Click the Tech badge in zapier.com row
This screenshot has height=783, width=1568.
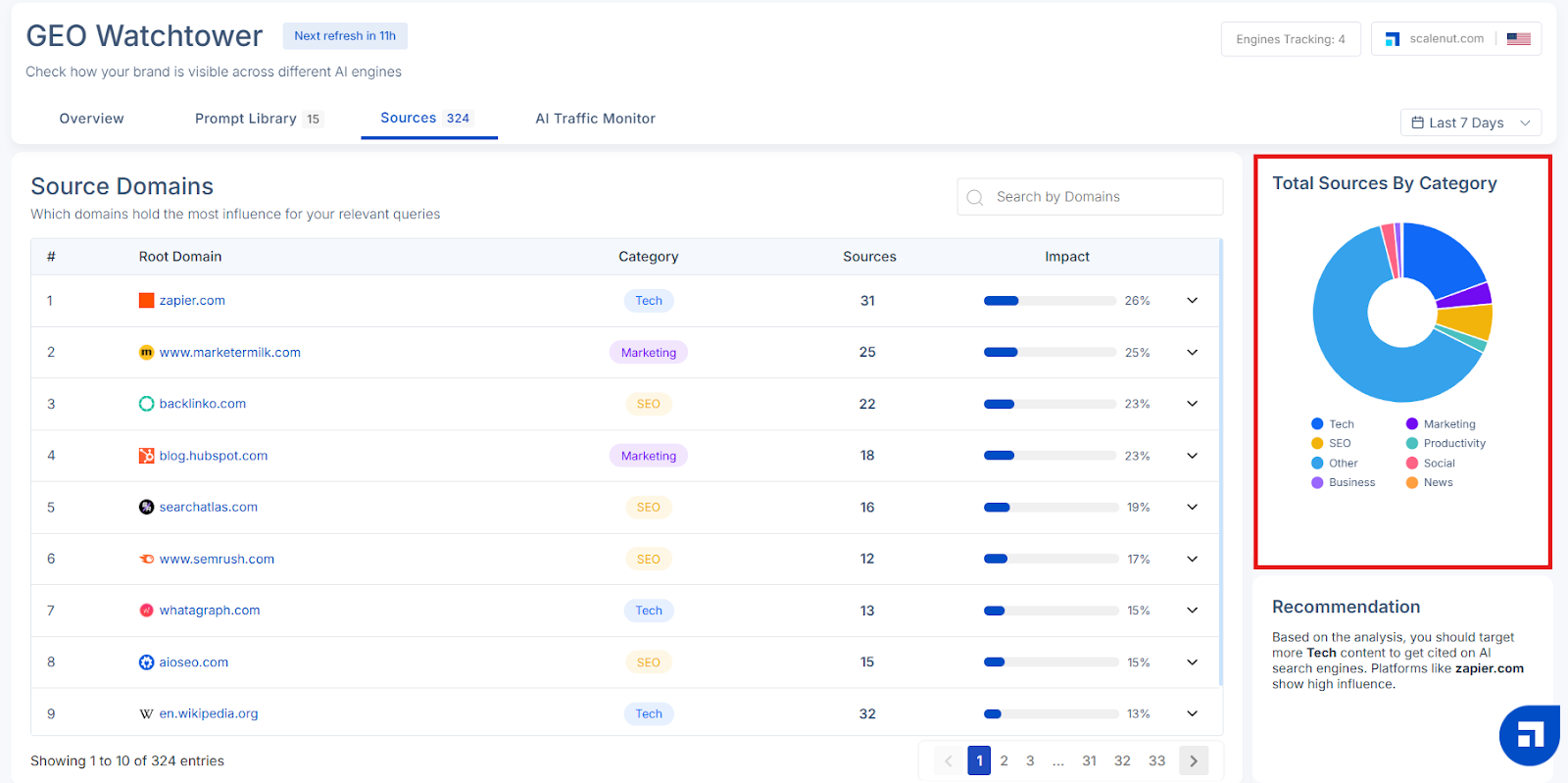tap(649, 301)
